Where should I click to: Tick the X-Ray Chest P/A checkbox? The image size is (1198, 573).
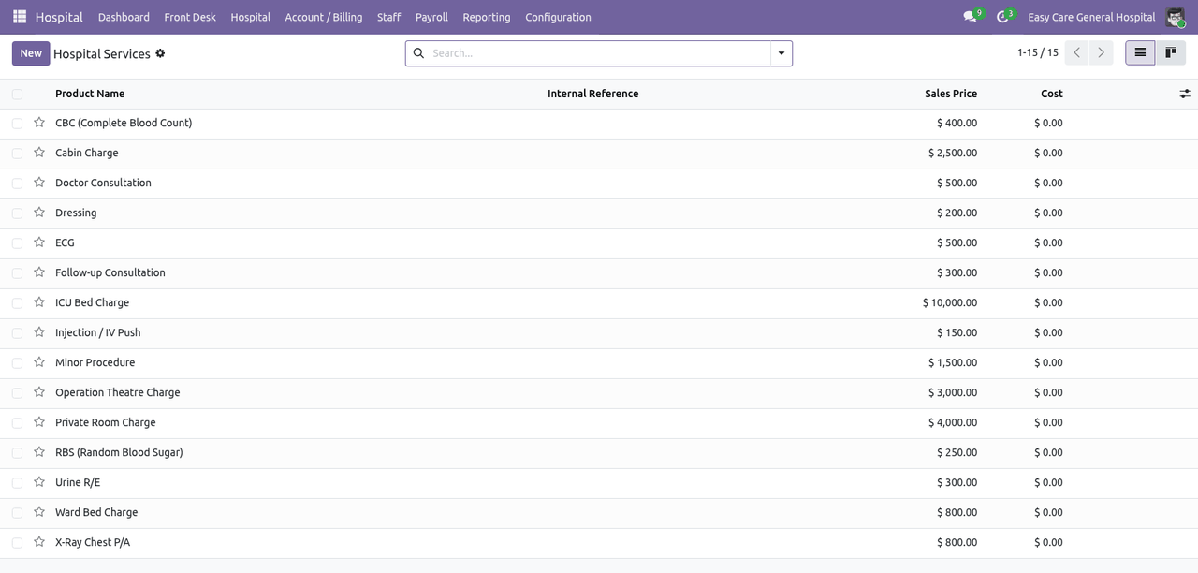[17, 542]
